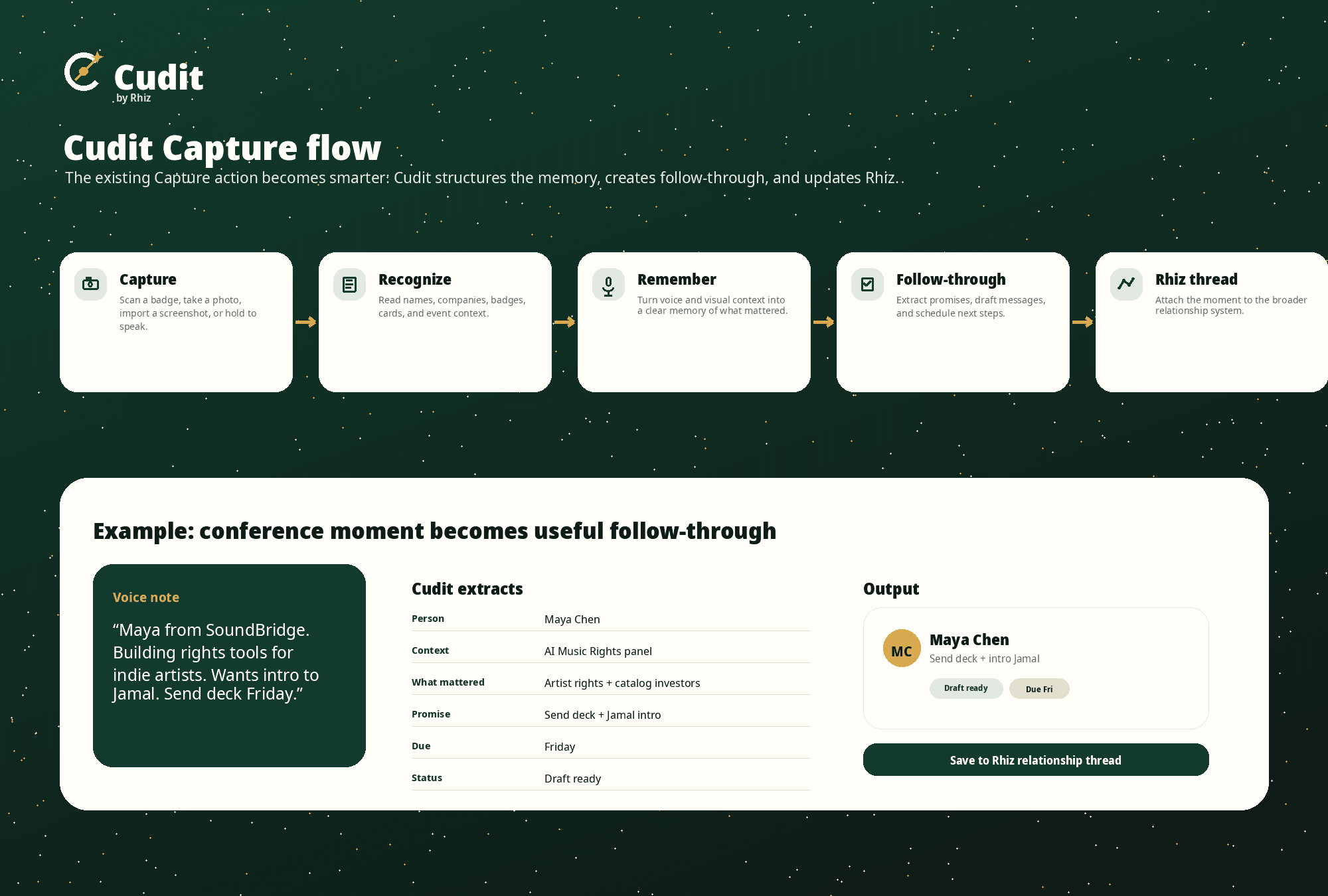This screenshot has width=1328, height=896.
Task: Click the Remember card description text
Action: [x=712, y=305]
